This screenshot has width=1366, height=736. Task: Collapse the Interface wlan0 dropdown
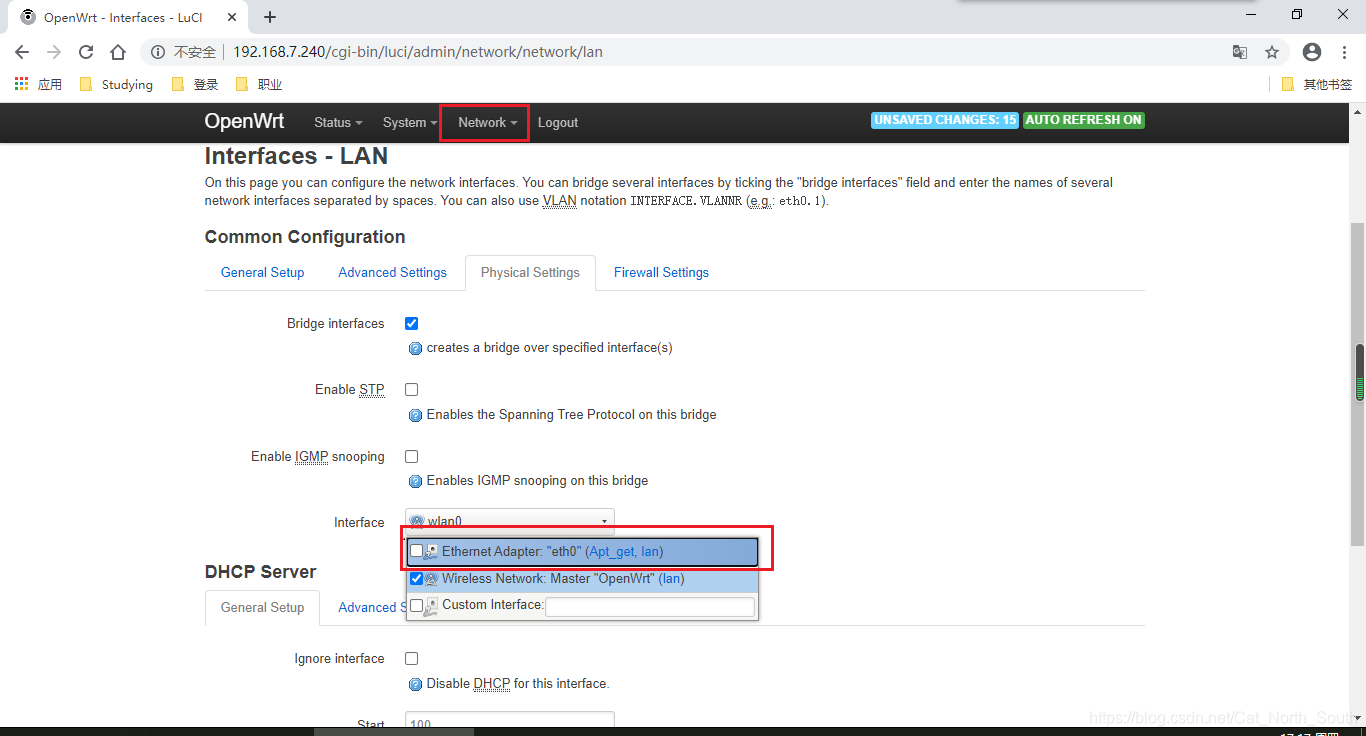(510, 521)
